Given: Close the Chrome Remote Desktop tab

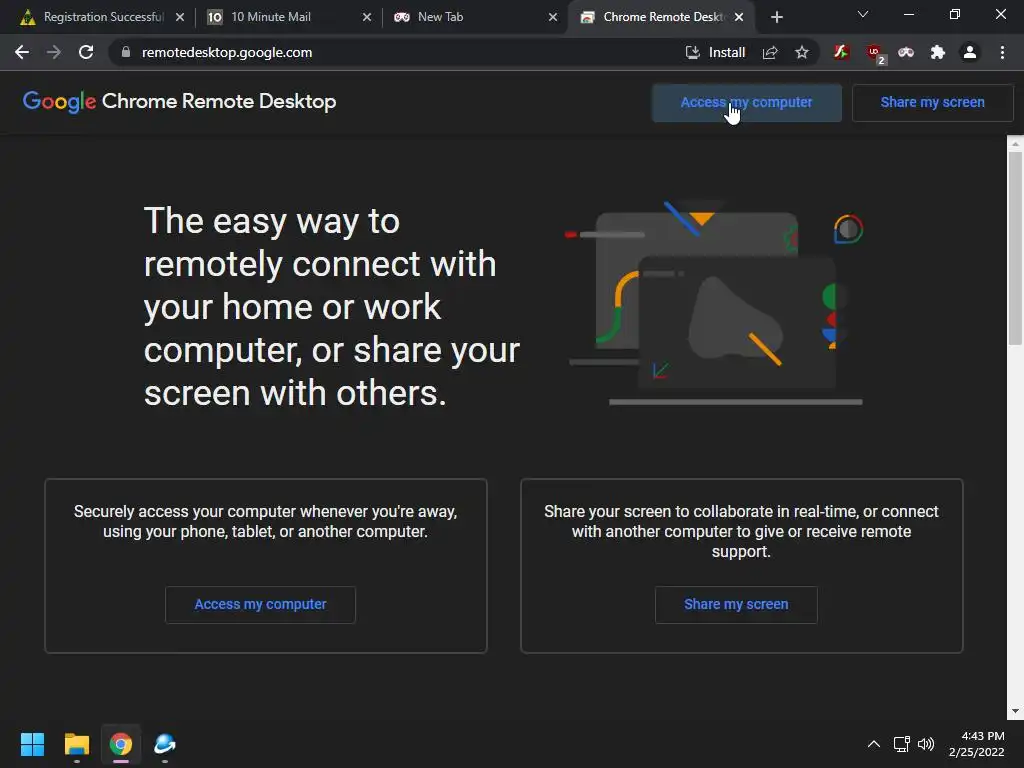Looking at the screenshot, I should point(739,17).
